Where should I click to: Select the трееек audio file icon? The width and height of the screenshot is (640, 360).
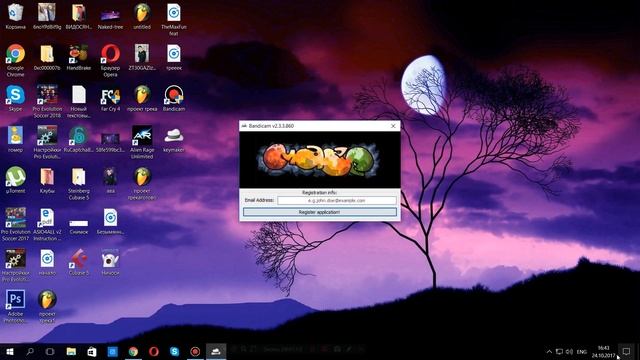pyautogui.click(x=174, y=58)
